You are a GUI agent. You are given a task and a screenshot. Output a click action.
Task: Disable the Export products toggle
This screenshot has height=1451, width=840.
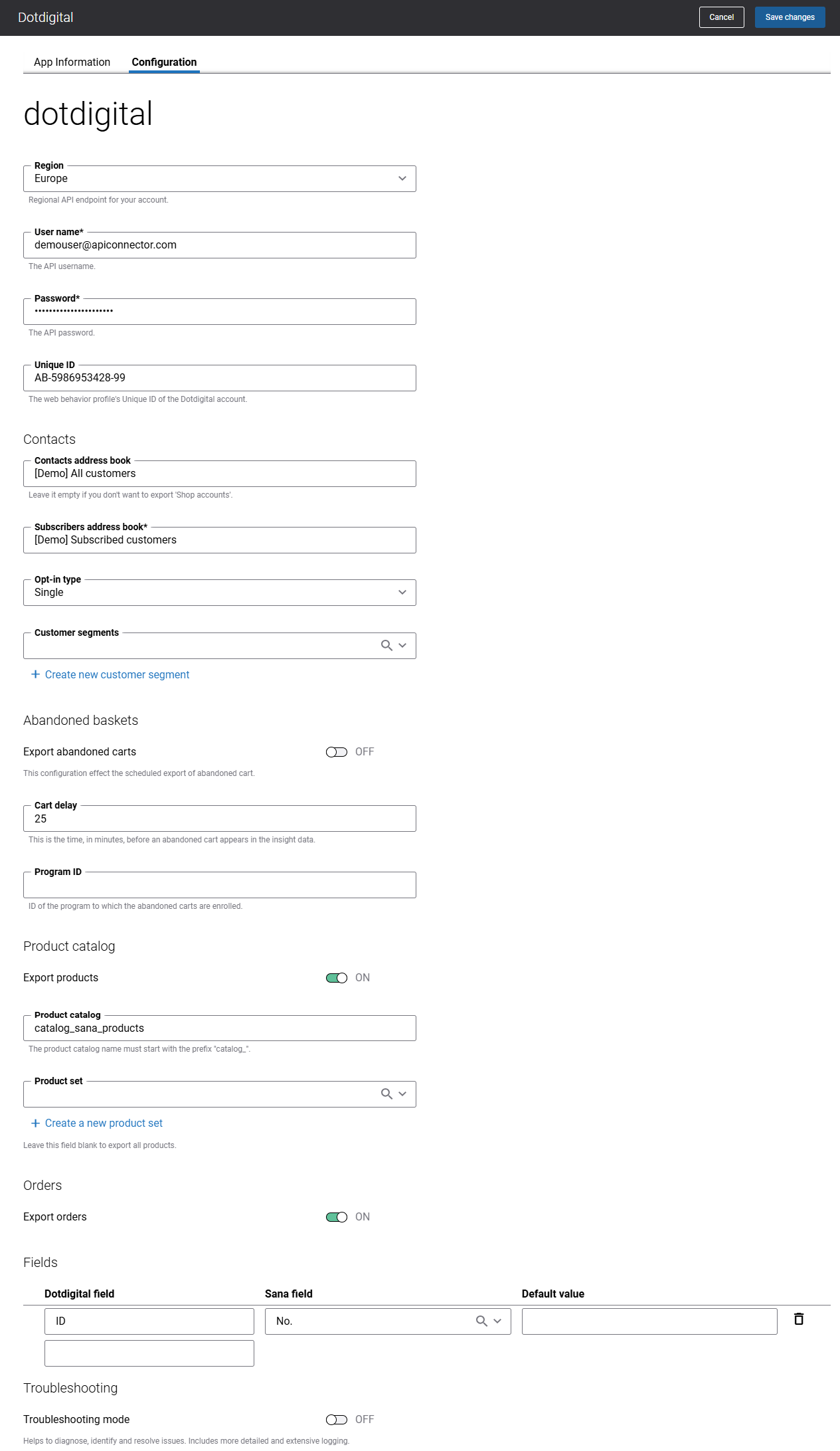coord(337,978)
